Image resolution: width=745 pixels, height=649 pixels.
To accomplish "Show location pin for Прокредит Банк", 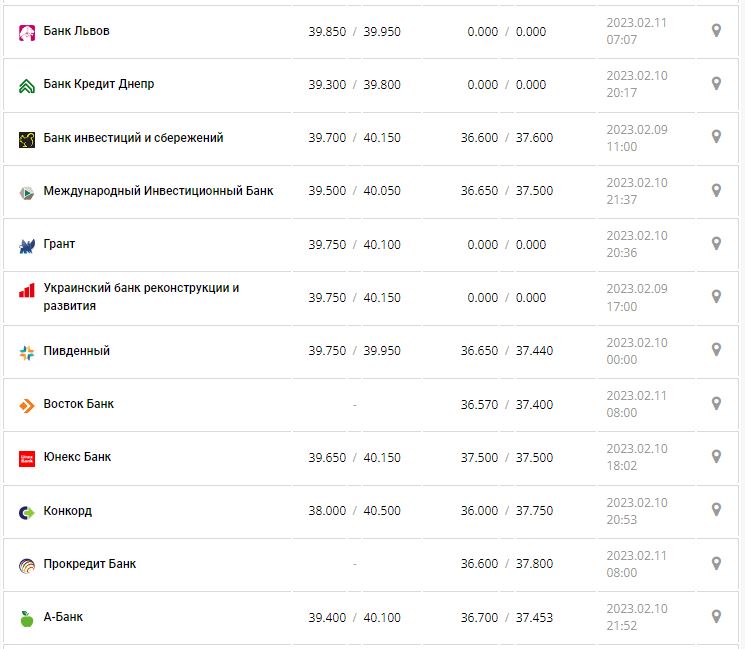I will (716, 563).
